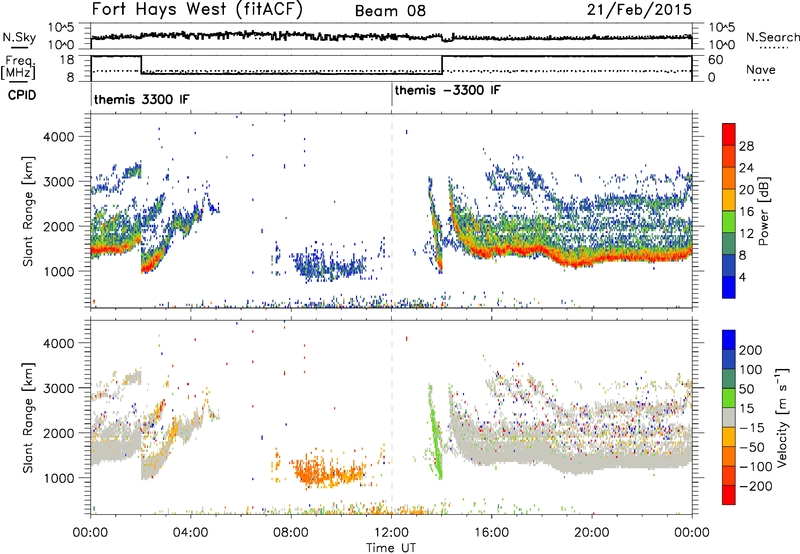Select the "themis 3300 IF" CPID text
Screen dimensions: 800x554
(x=141, y=99)
